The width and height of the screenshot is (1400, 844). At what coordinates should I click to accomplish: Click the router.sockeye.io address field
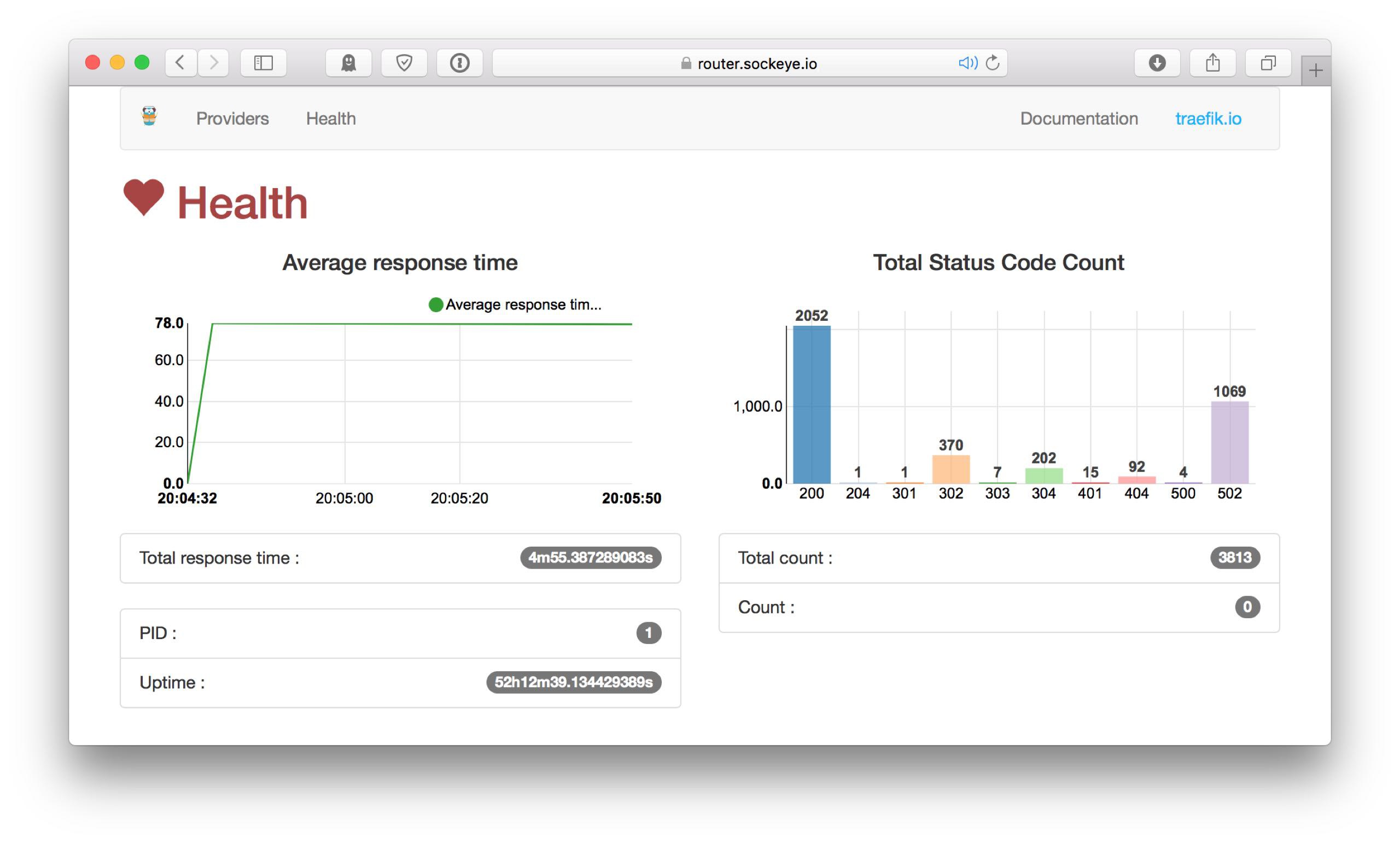[x=749, y=62]
